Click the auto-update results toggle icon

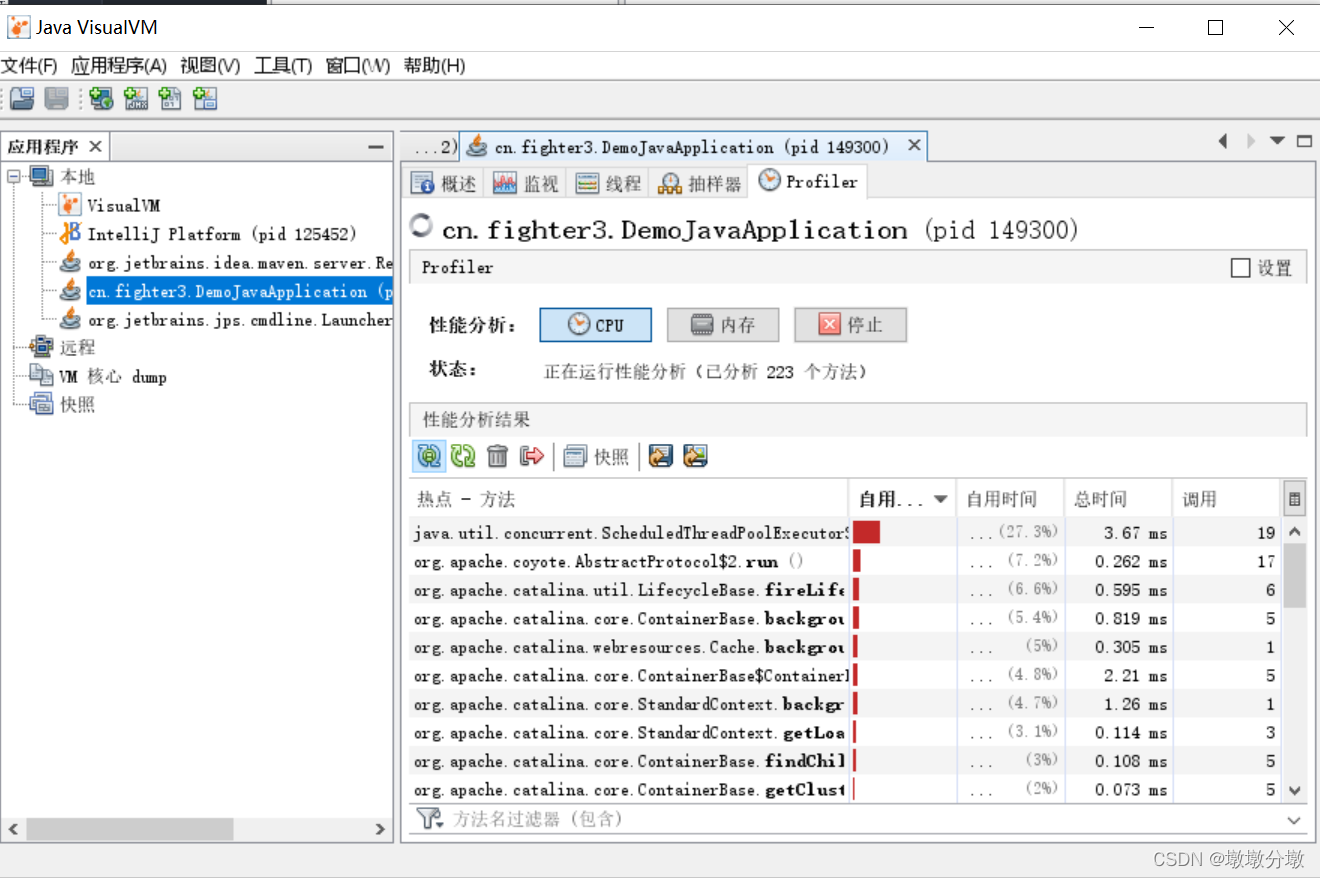(429, 456)
